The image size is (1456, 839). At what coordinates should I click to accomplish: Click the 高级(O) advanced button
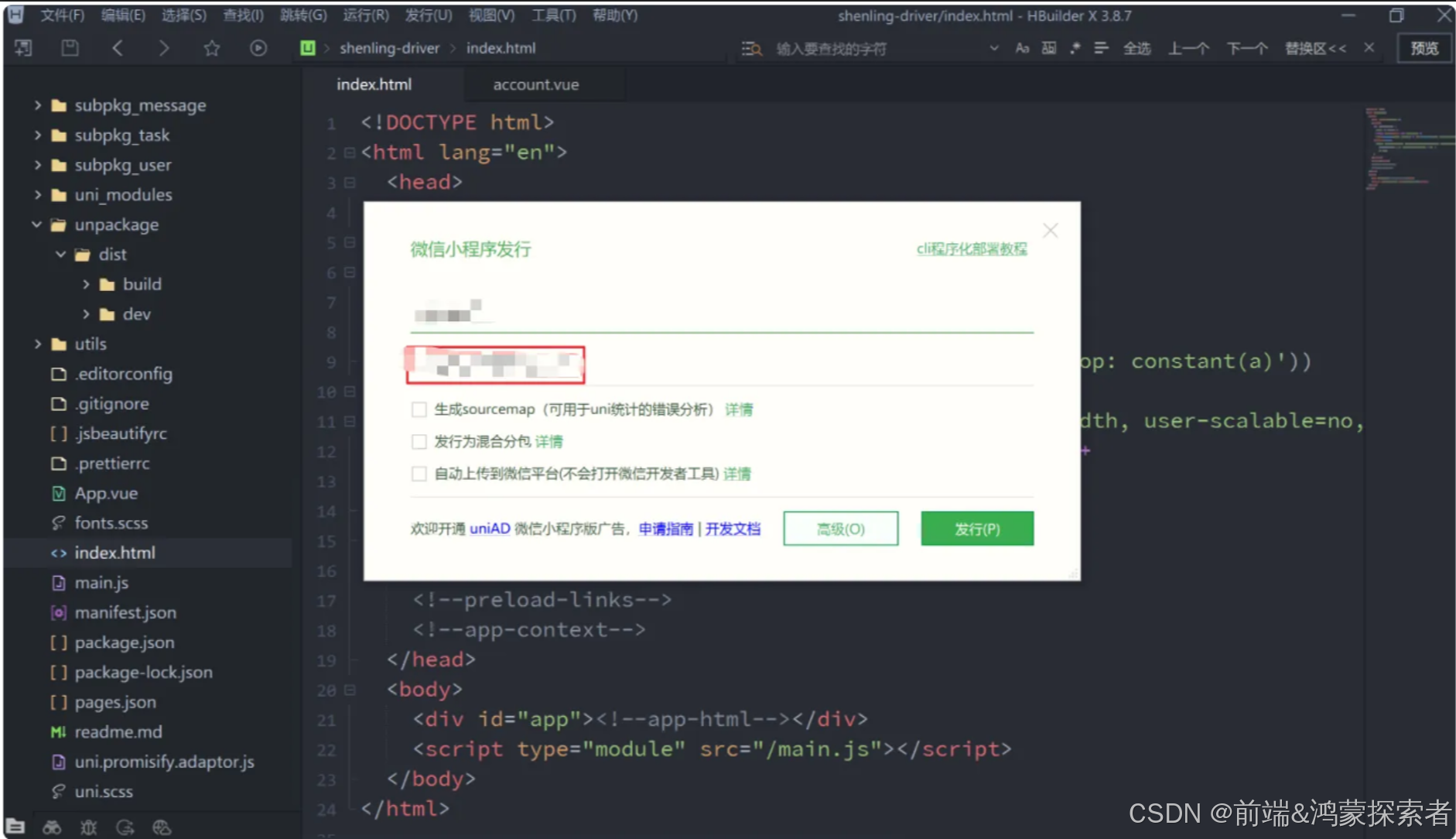841,529
